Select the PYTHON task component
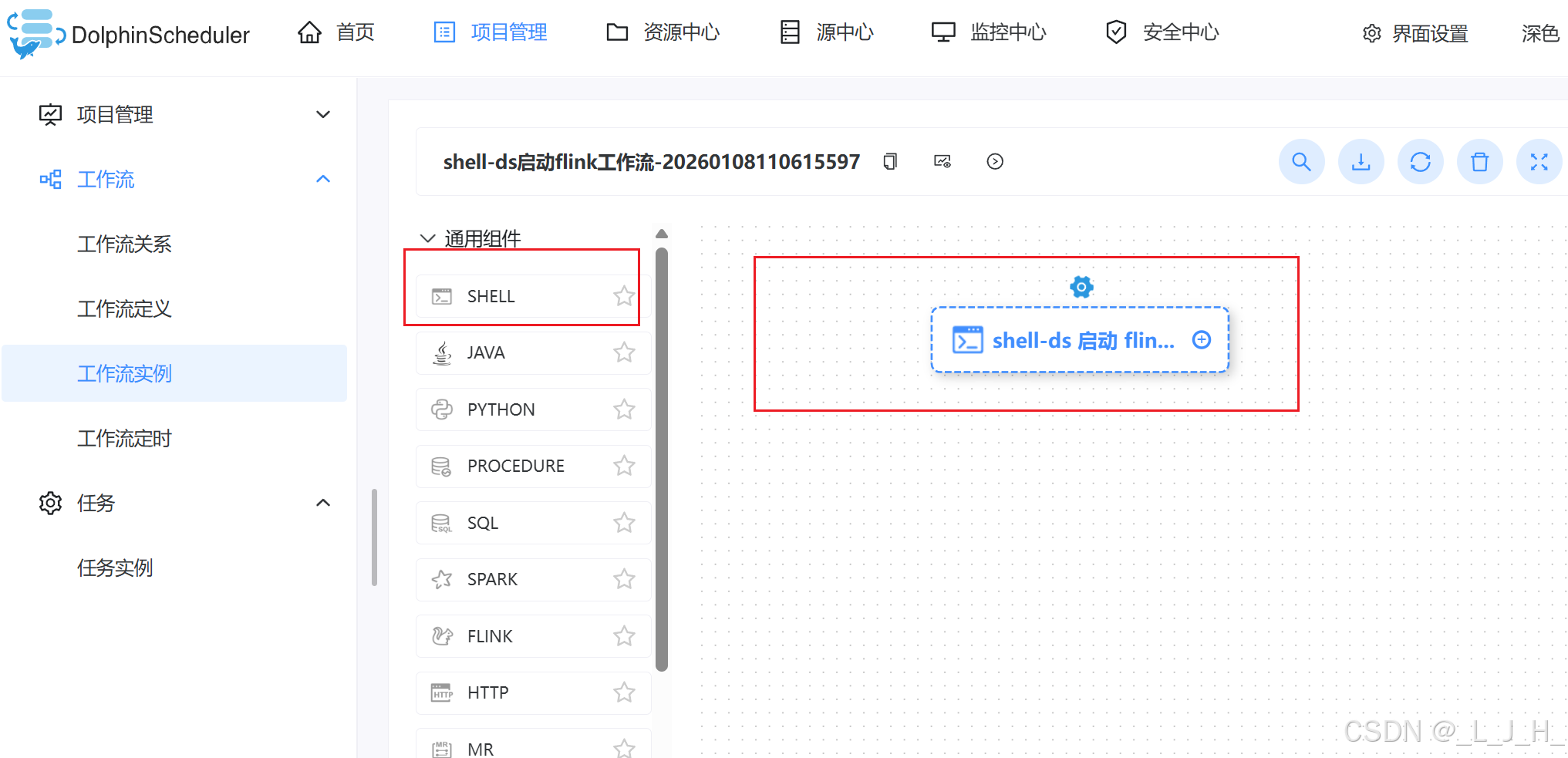This screenshot has width=1568, height=758. click(533, 409)
